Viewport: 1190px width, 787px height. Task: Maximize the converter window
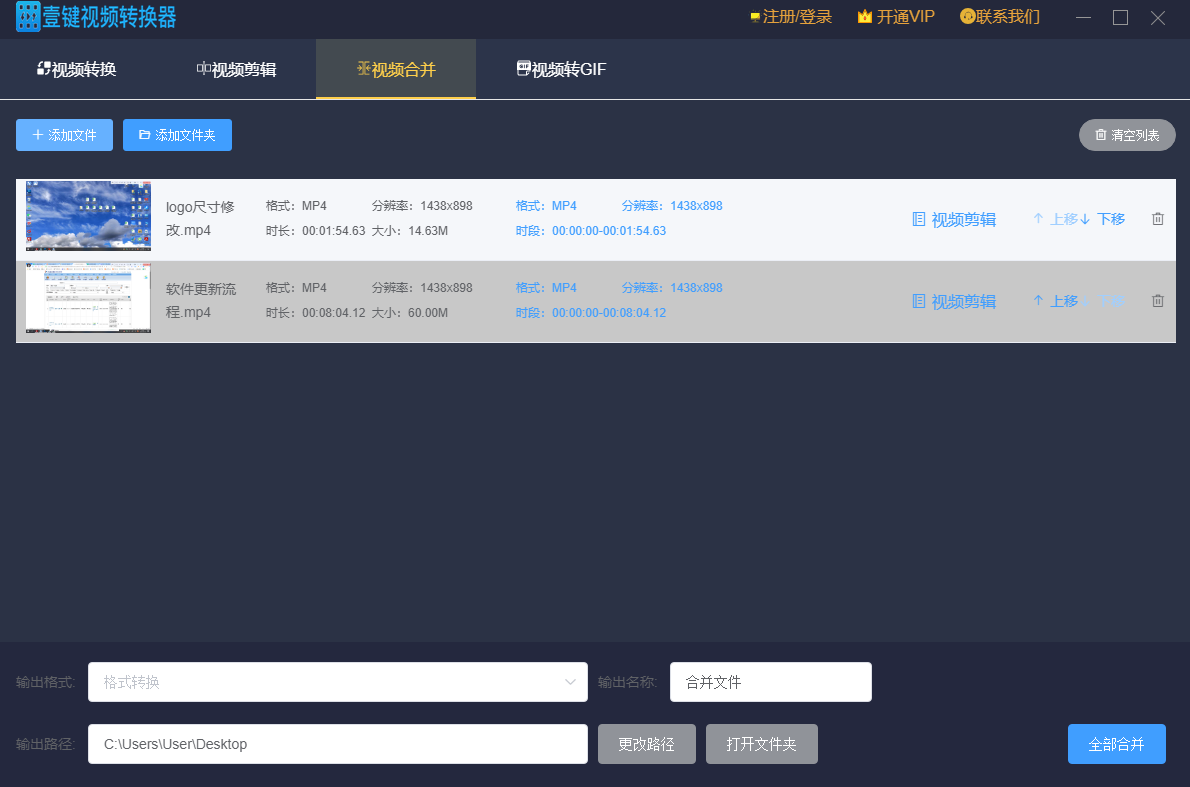pyautogui.click(x=1120, y=17)
